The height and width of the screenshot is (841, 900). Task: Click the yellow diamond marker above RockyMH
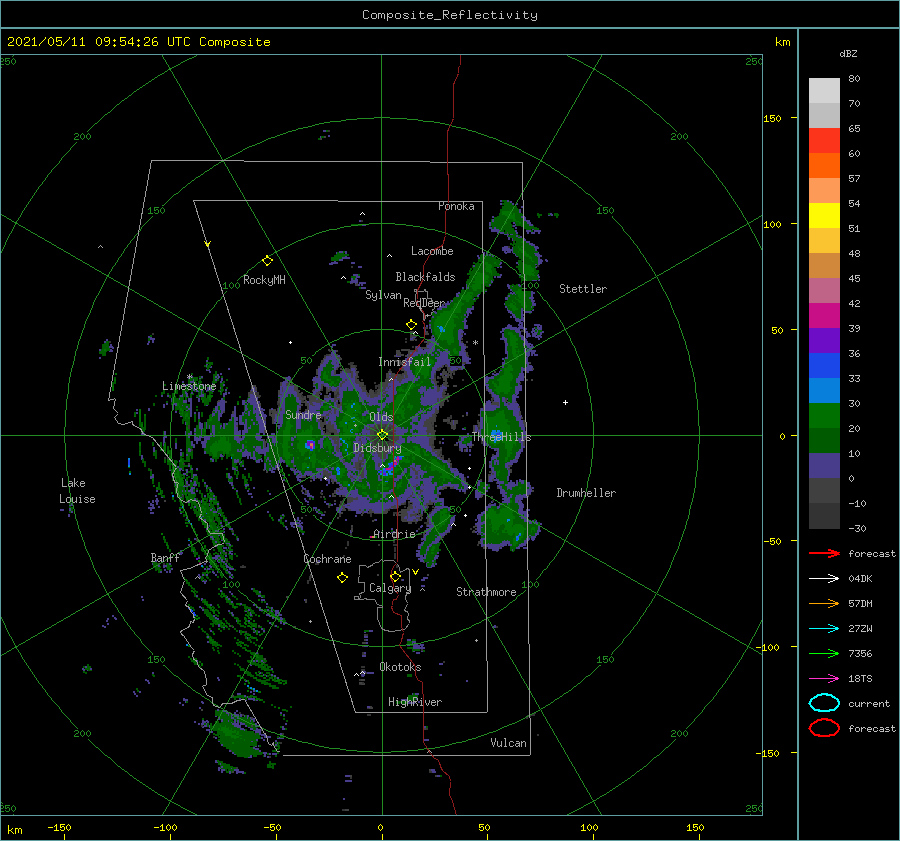(x=267, y=261)
